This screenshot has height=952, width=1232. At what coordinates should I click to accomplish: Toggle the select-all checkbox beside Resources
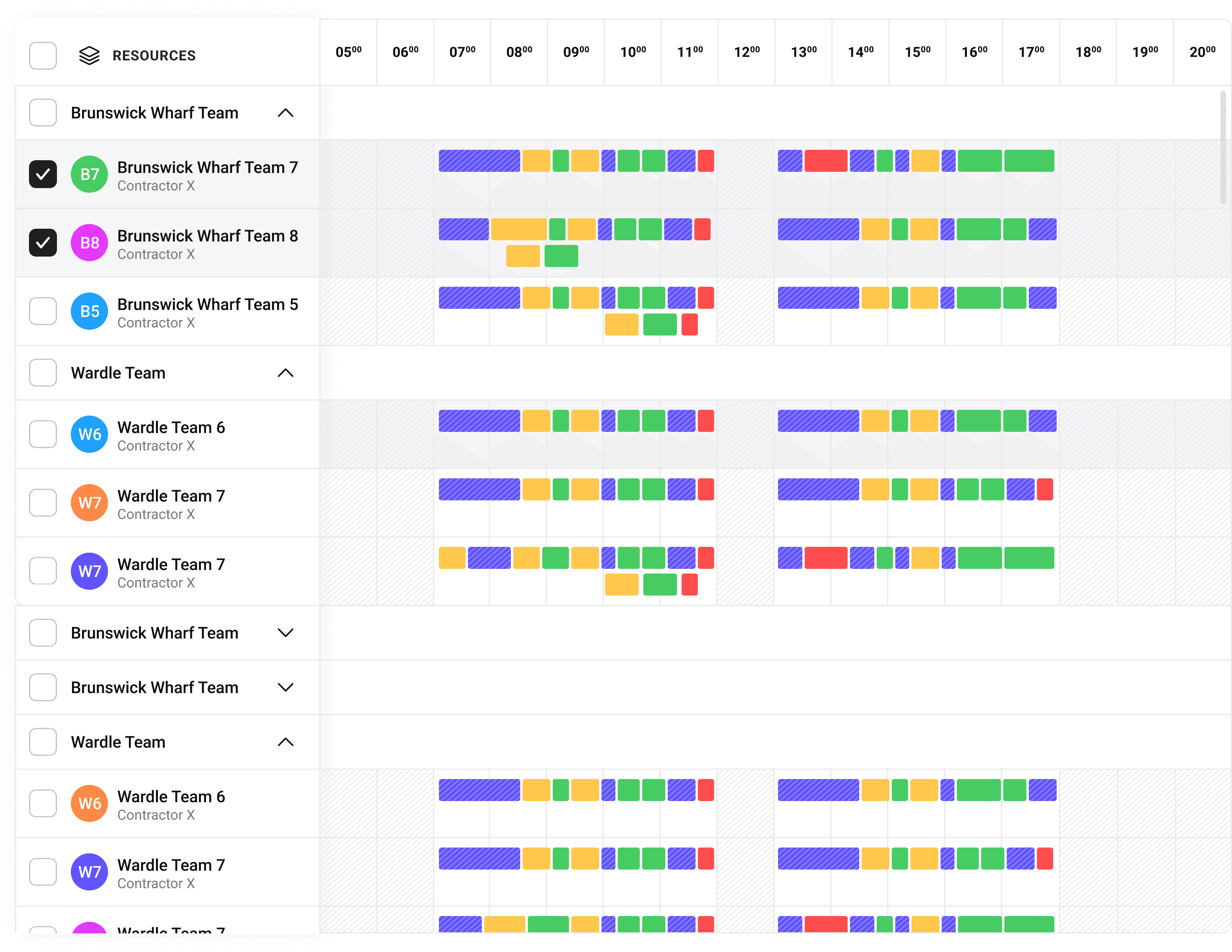coord(43,55)
